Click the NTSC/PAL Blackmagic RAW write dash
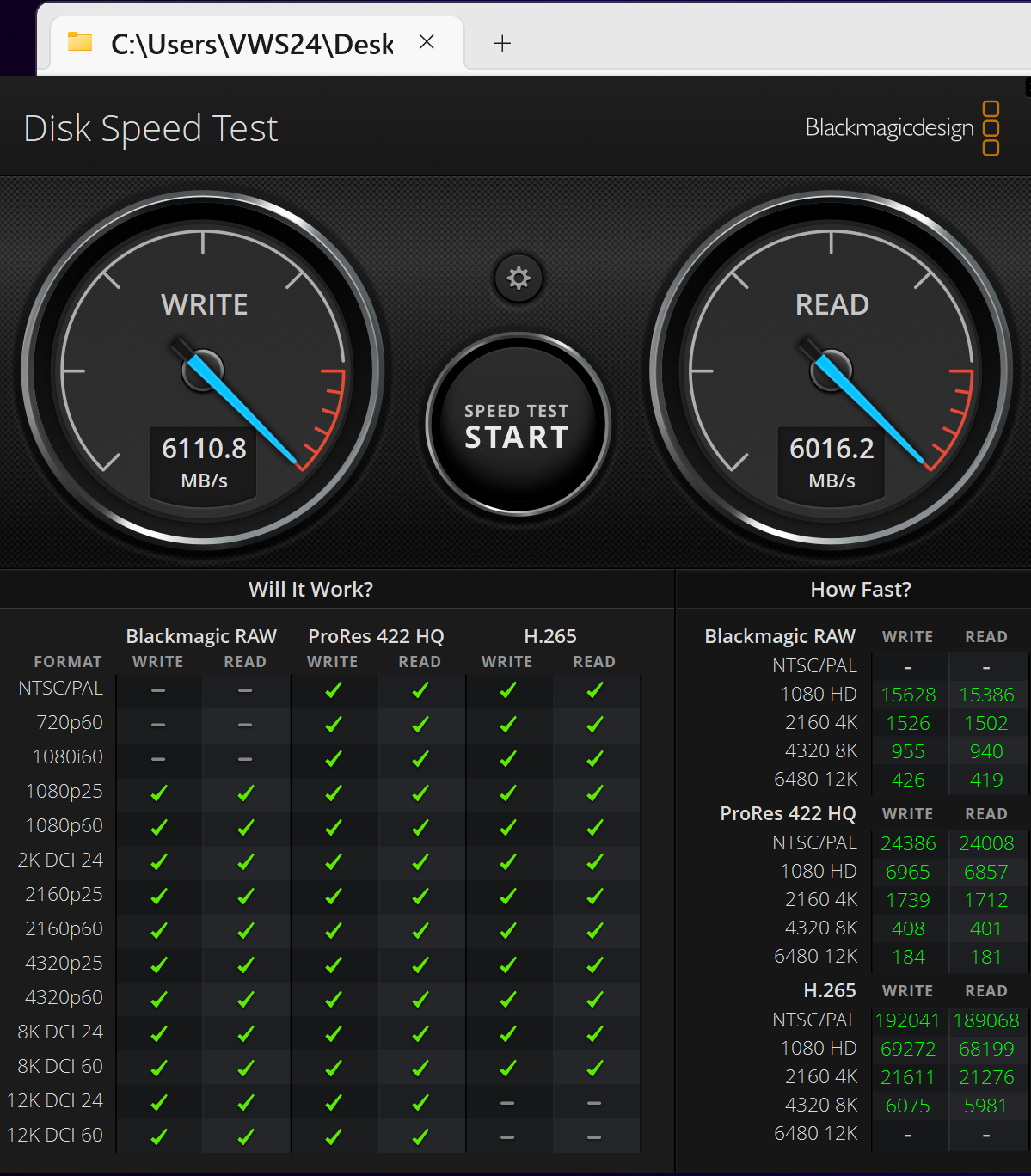This screenshot has width=1031, height=1176. (x=158, y=690)
